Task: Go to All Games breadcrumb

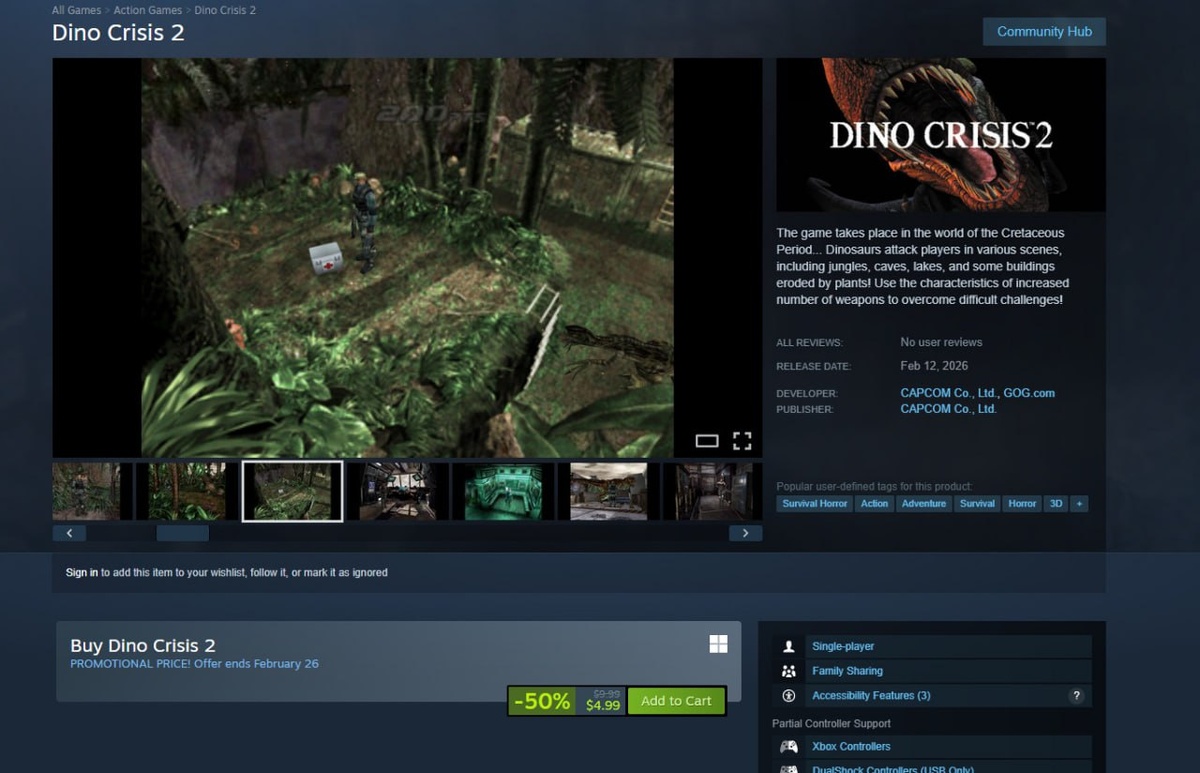Action: pyautogui.click(x=77, y=10)
